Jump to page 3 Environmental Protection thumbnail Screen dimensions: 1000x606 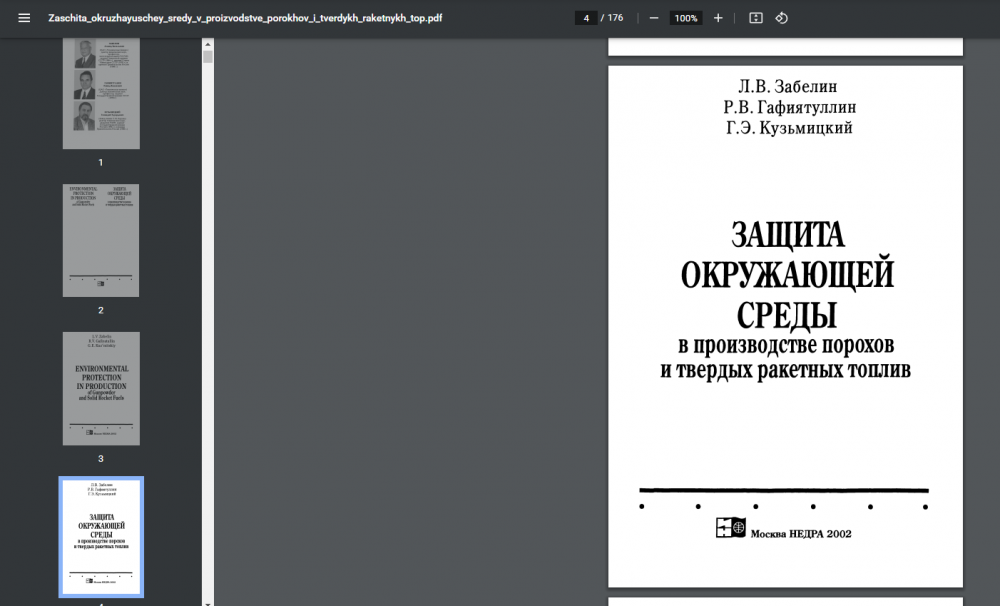point(101,388)
